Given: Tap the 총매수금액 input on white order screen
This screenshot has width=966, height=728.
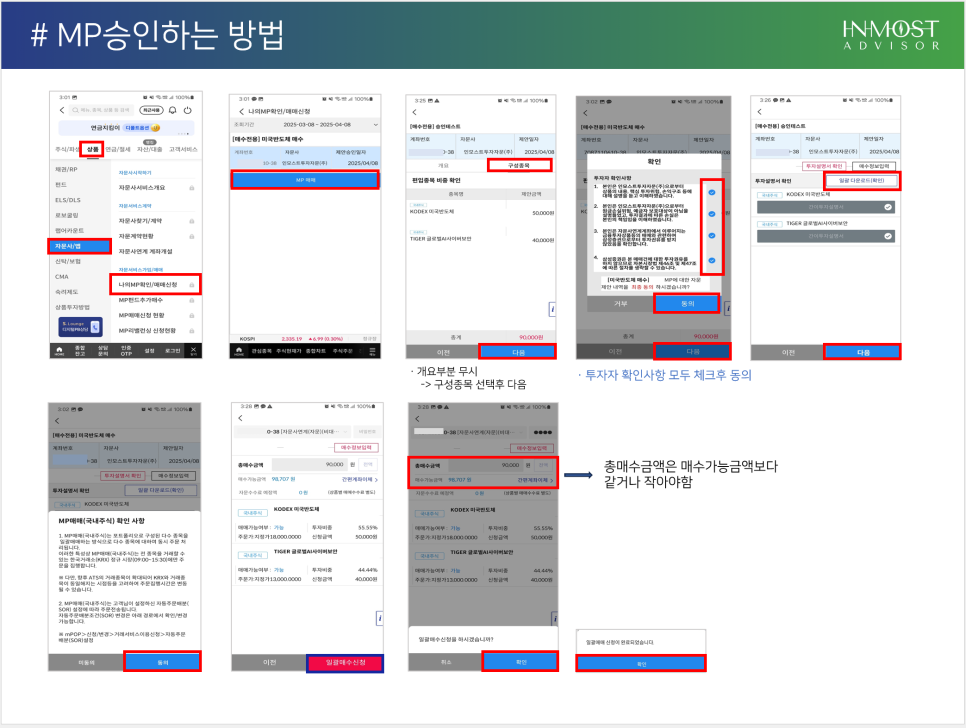Looking at the screenshot, I should [309, 464].
